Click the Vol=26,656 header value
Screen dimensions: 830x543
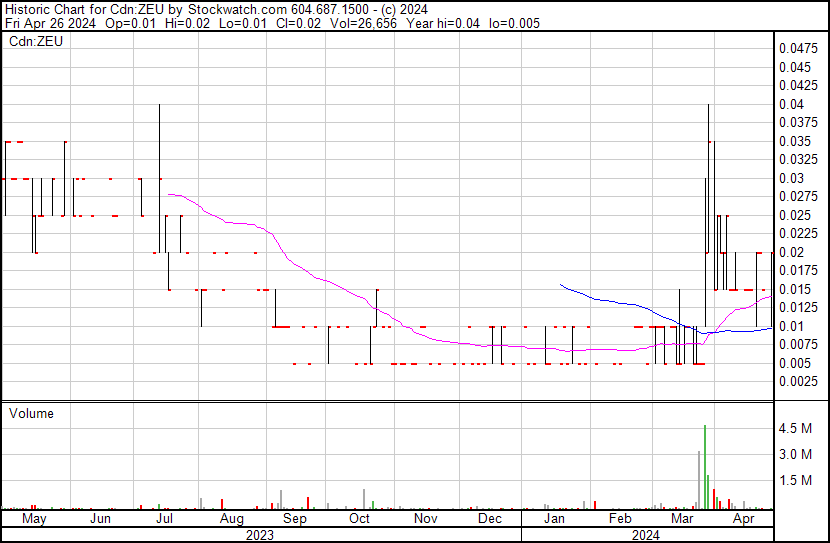363,23
